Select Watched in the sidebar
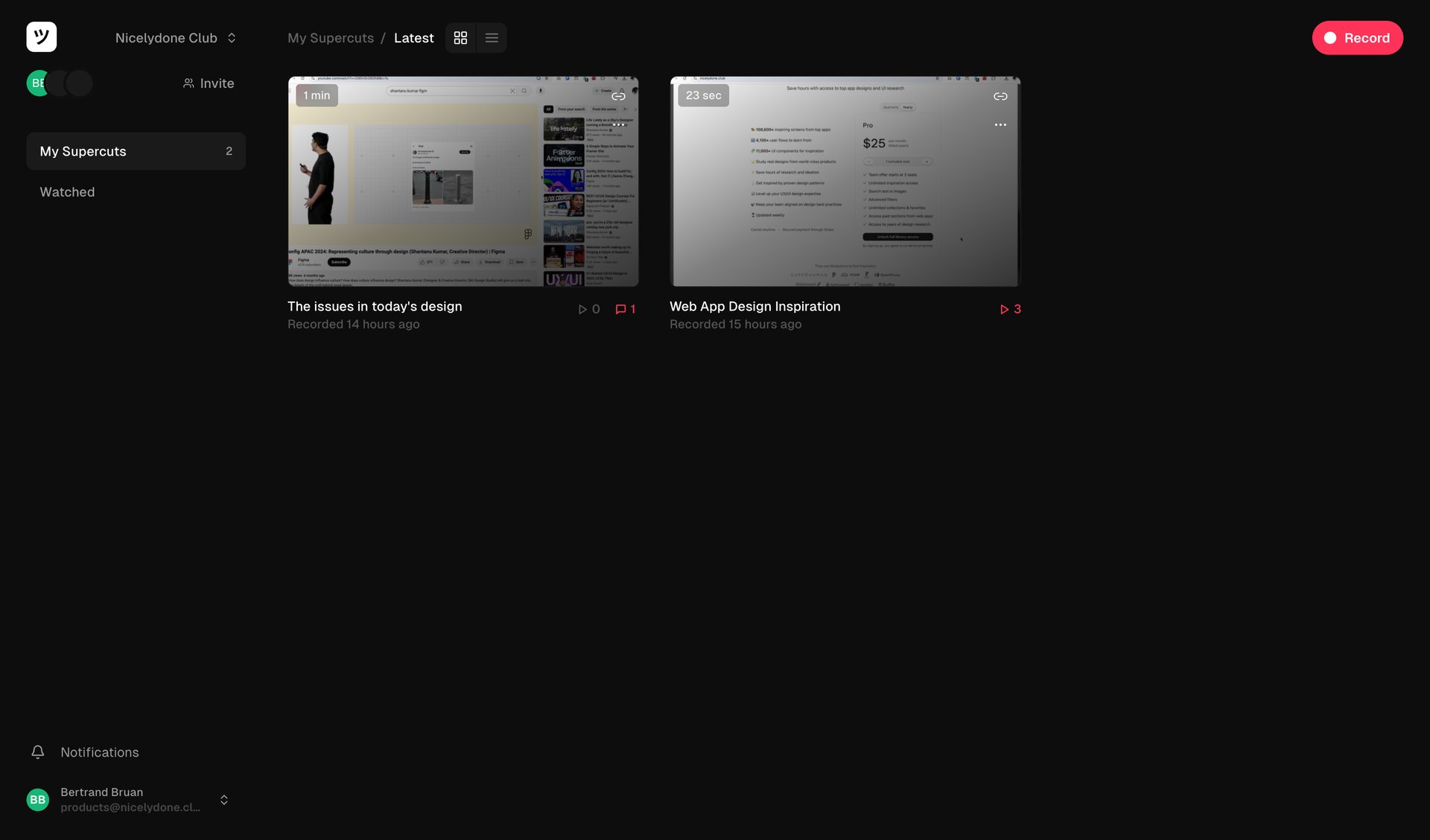1430x840 pixels. [x=67, y=191]
